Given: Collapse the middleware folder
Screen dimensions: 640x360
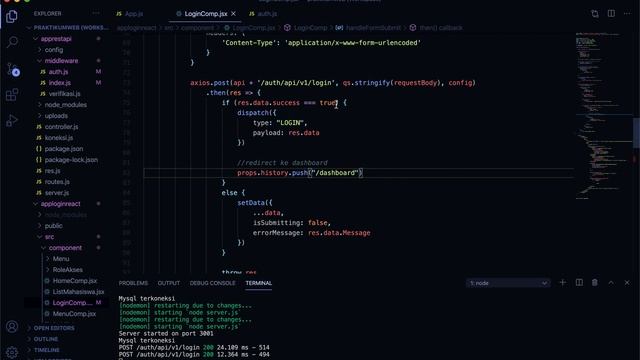Looking at the screenshot, I should pyautogui.click(x=61, y=61).
